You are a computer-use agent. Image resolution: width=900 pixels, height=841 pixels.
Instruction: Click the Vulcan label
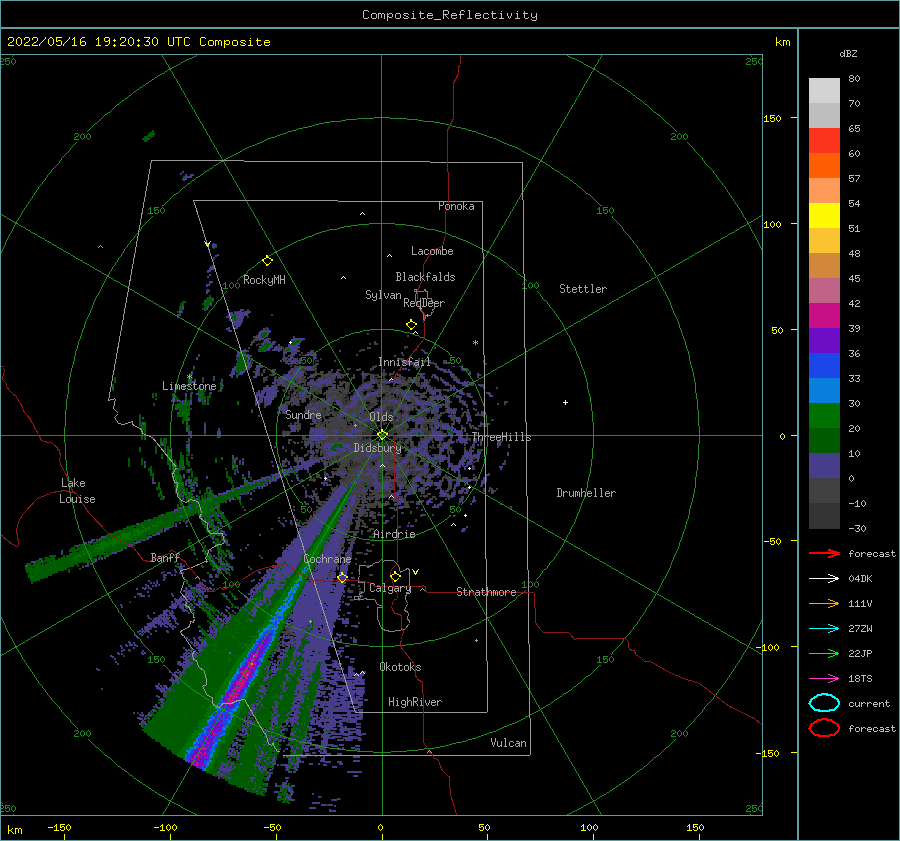(x=508, y=743)
